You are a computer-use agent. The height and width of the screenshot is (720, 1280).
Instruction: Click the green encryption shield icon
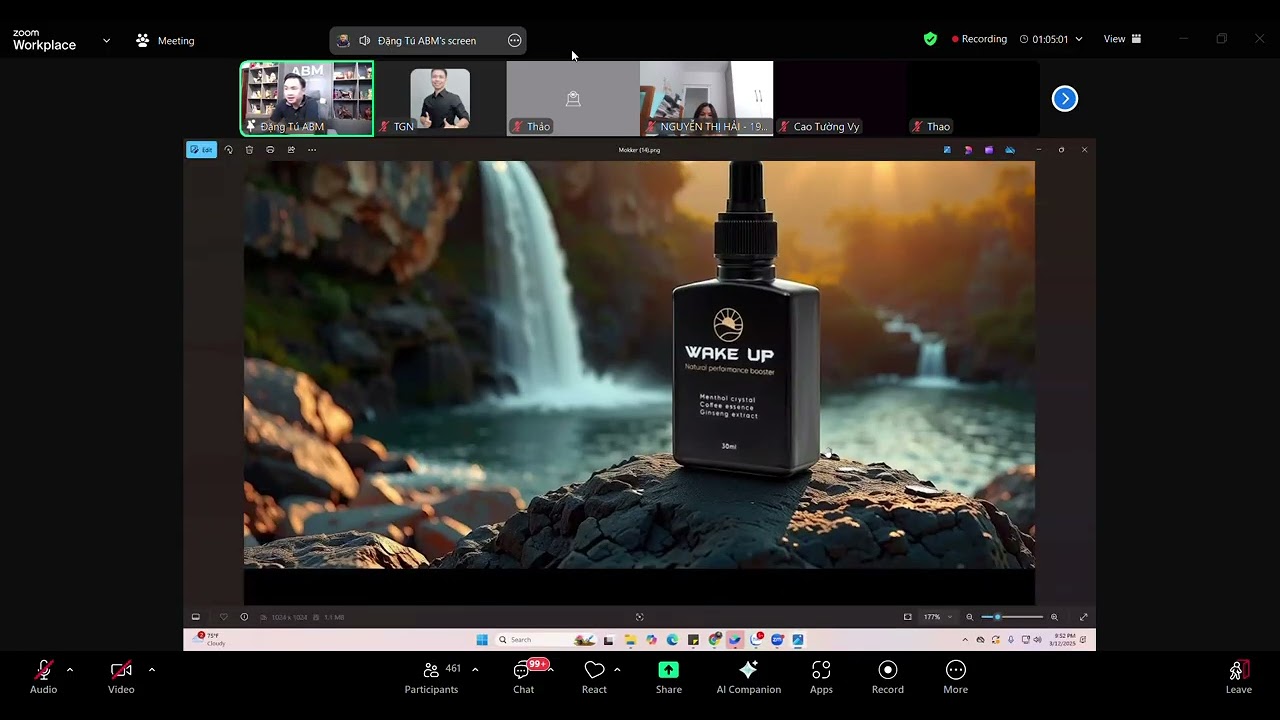pos(930,39)
